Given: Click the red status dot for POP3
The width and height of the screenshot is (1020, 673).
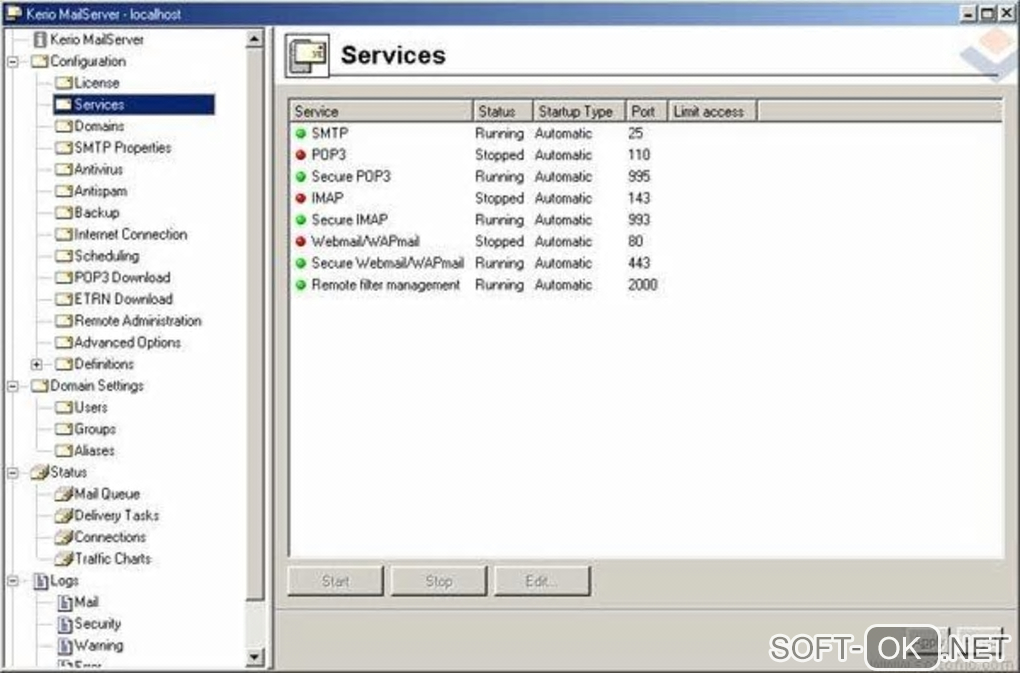Looking at the screenshot, I should (x=301, y=155).
